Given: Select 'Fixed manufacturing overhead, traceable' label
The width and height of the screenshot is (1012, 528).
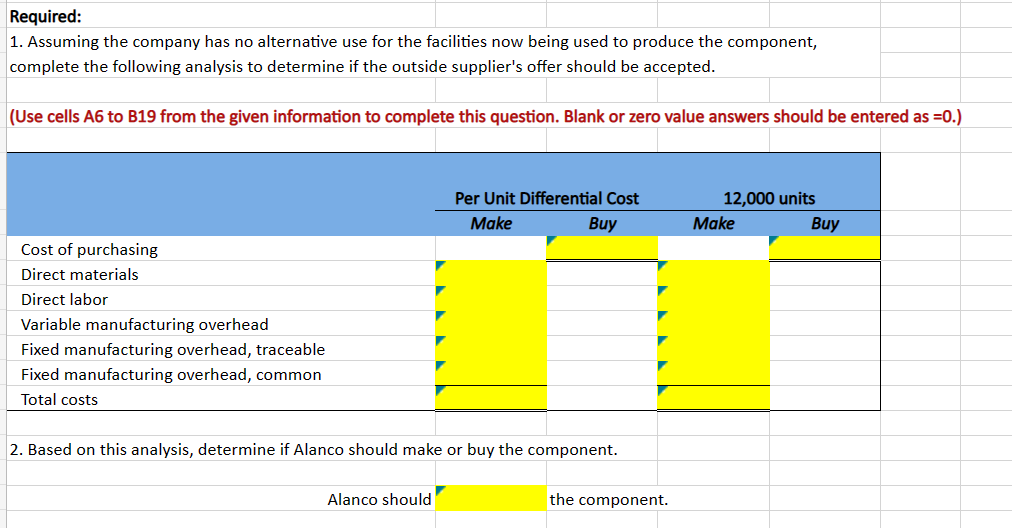Looking at the screenshot, I should pyautogui.click(x=173, y=350).
